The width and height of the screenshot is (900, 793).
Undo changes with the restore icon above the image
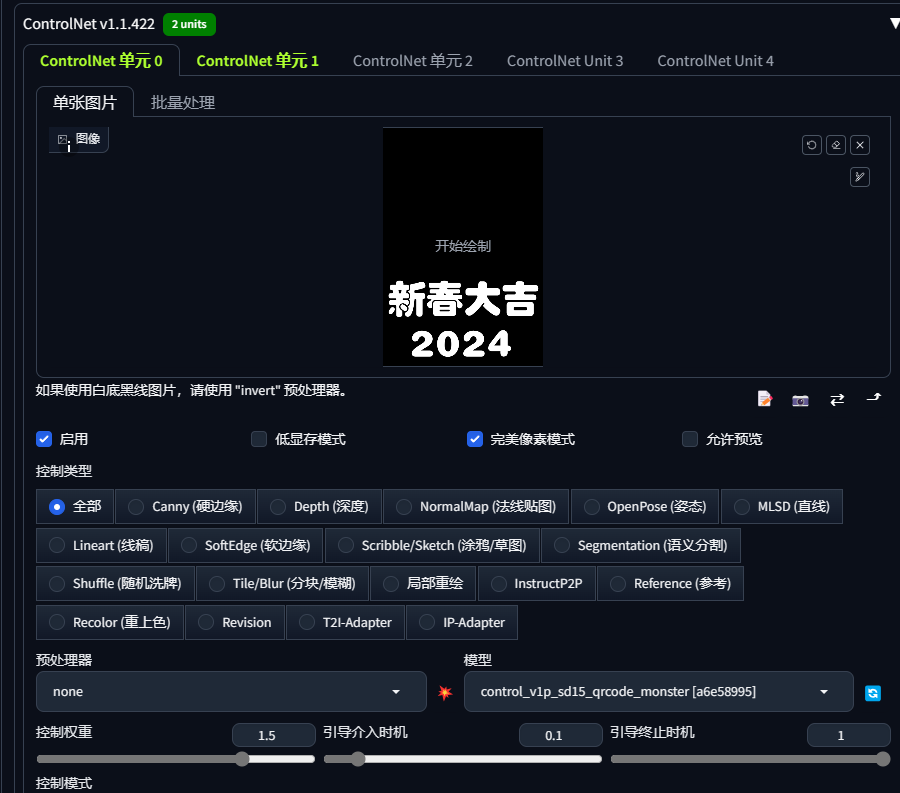(x=811, y=145)
